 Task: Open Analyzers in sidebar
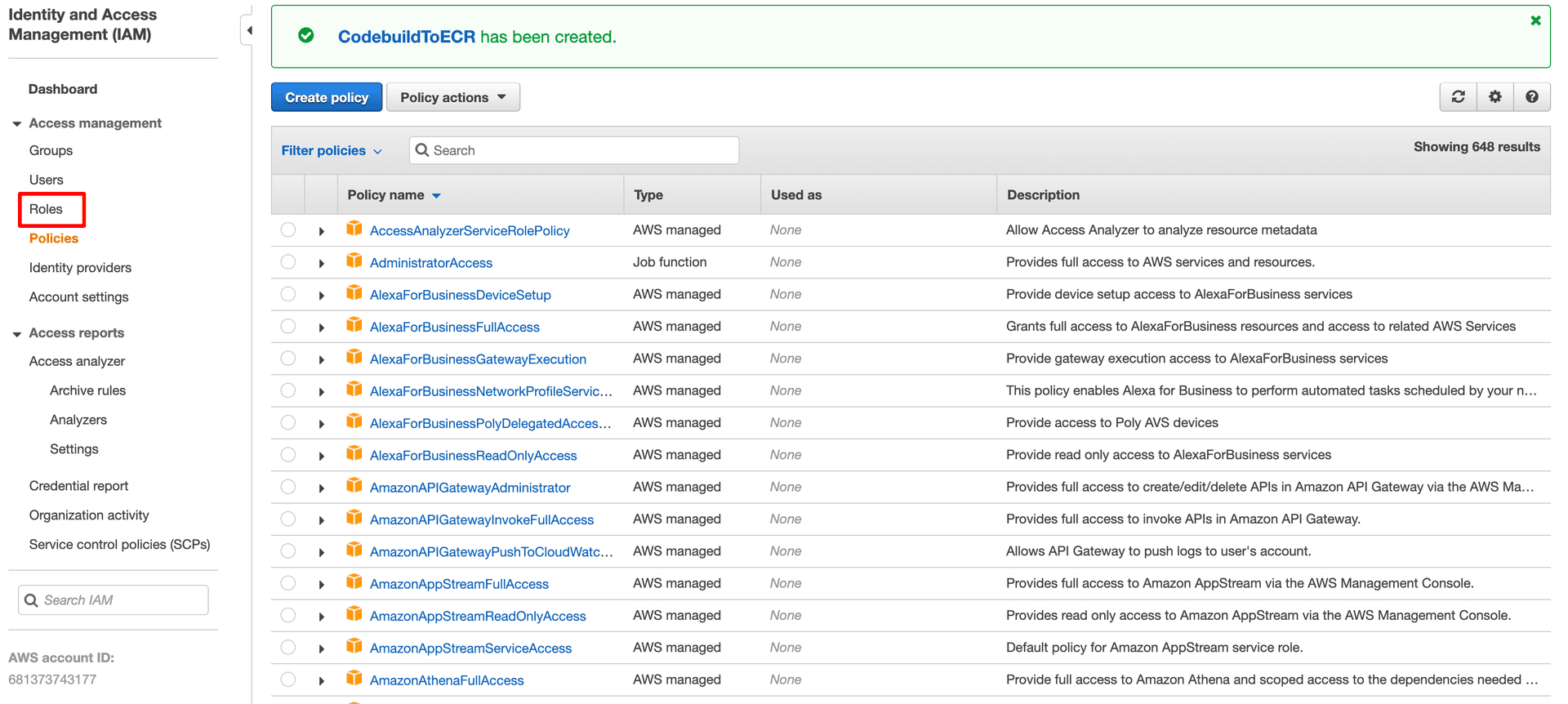click(x=78, y=420)
